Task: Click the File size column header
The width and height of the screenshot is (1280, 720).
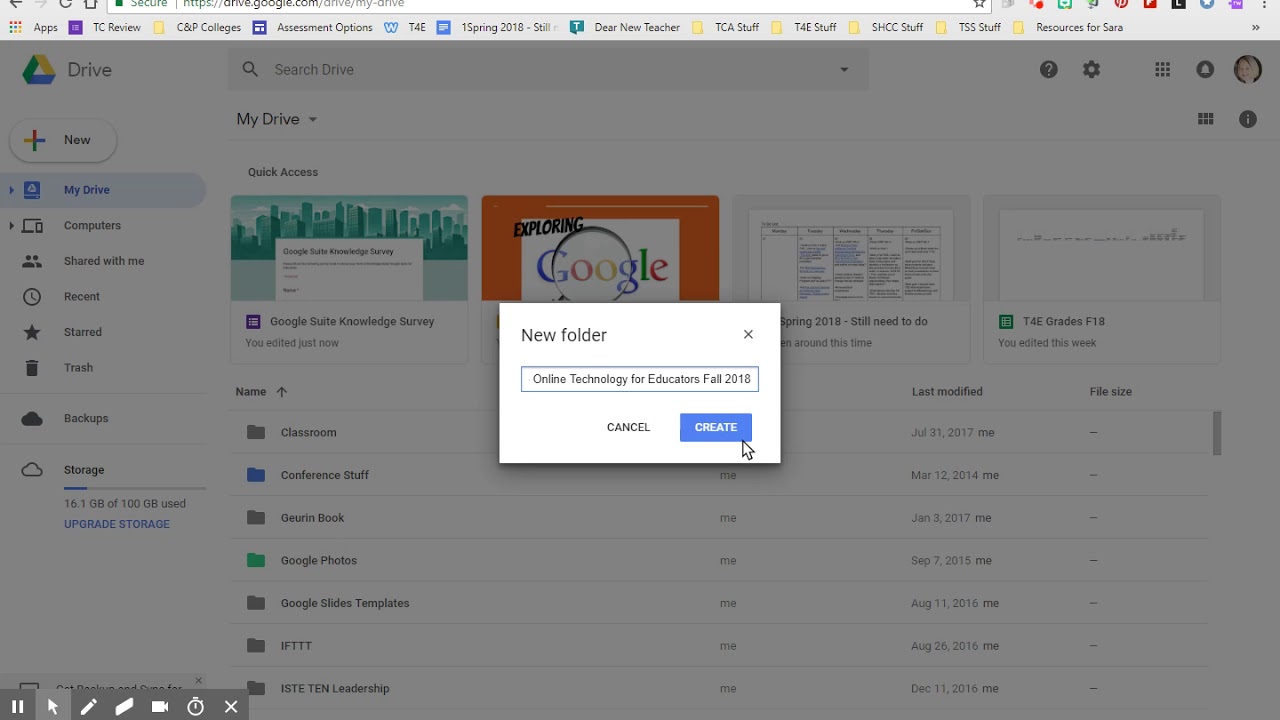Action: (x=1111, y=392)
